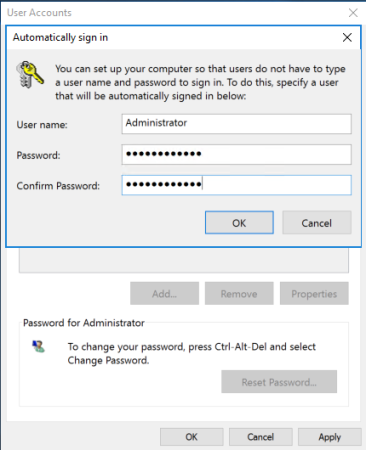Click Cancel at the bottom of User Accounts
The height and width of the screenshot is (450, 366).
pyautogui.click(x=261, y=437)
